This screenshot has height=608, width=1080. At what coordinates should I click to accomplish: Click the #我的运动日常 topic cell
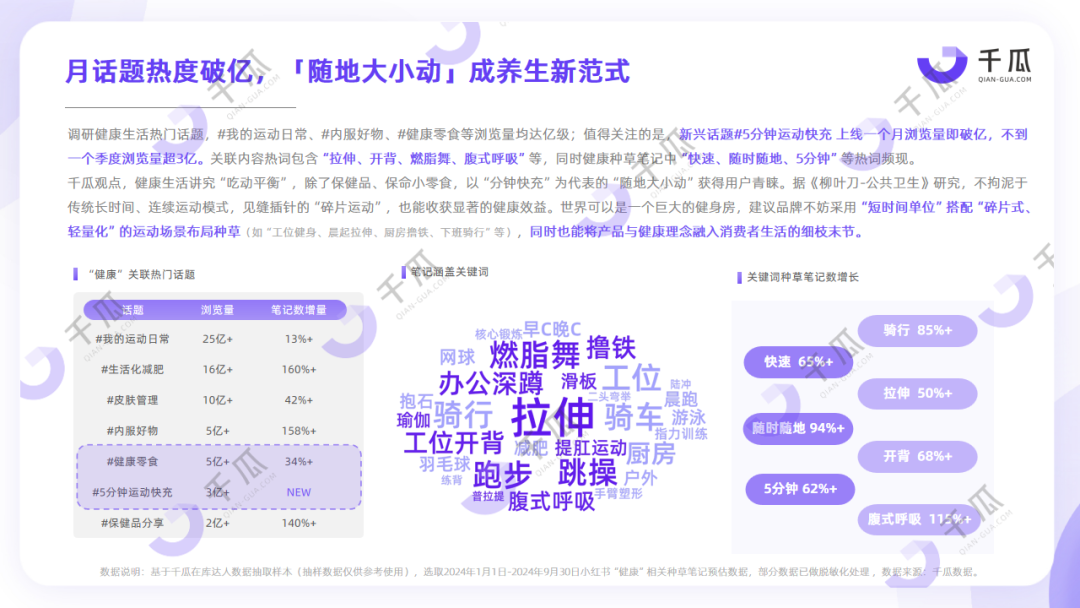(x=132, y=339)
